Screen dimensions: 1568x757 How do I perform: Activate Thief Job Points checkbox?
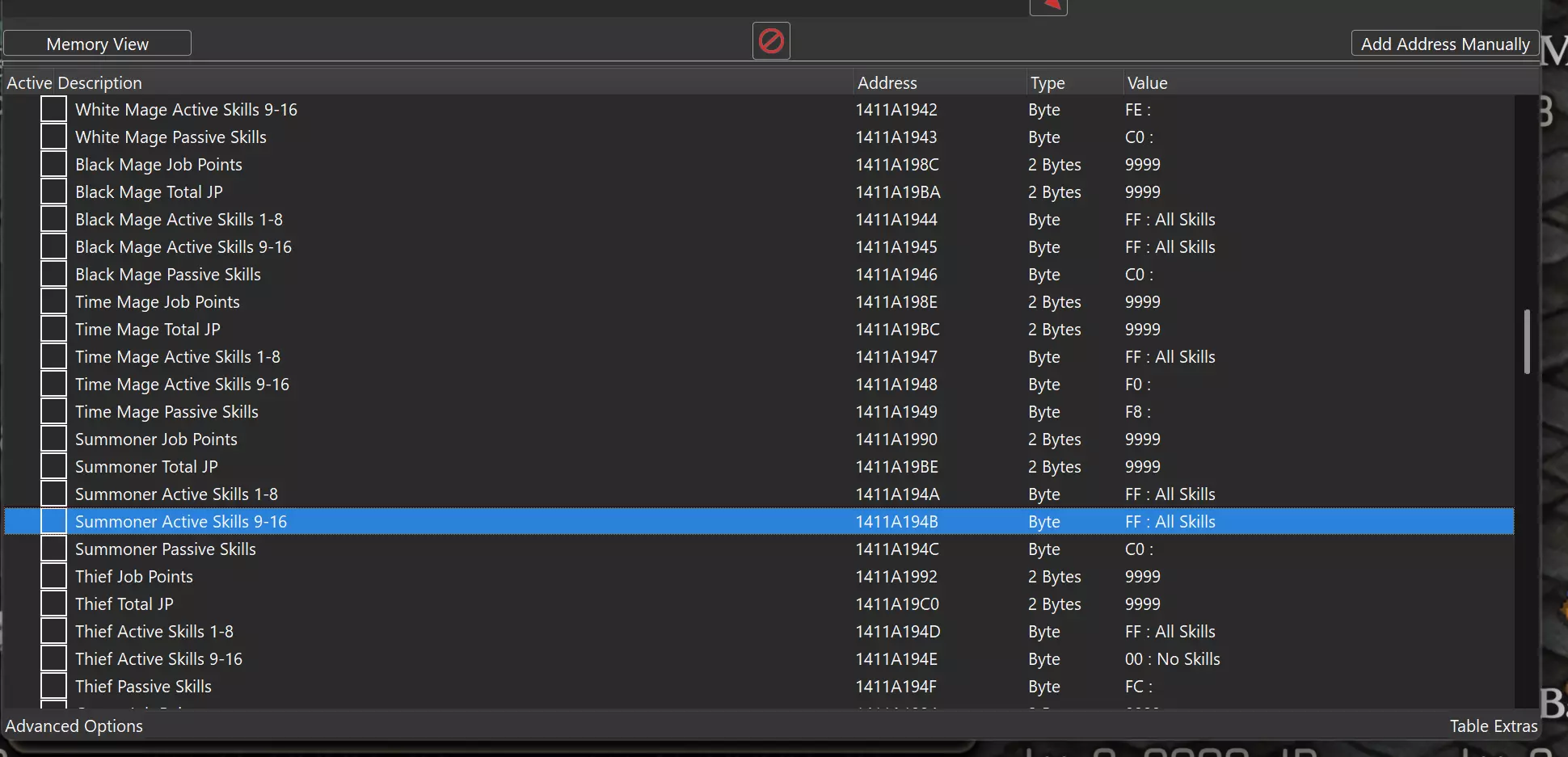(x=54, y=576)
